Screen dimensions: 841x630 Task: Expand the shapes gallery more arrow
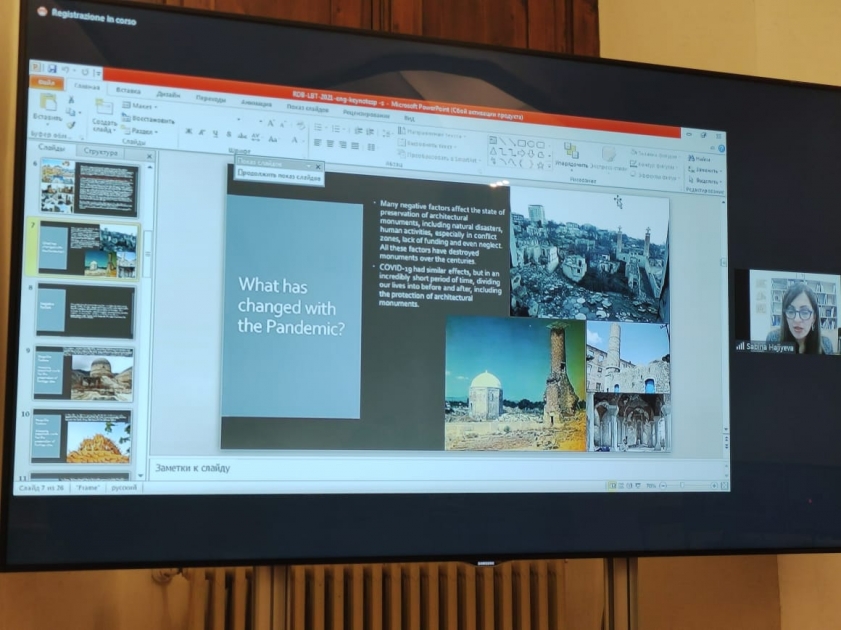point(549,167)
